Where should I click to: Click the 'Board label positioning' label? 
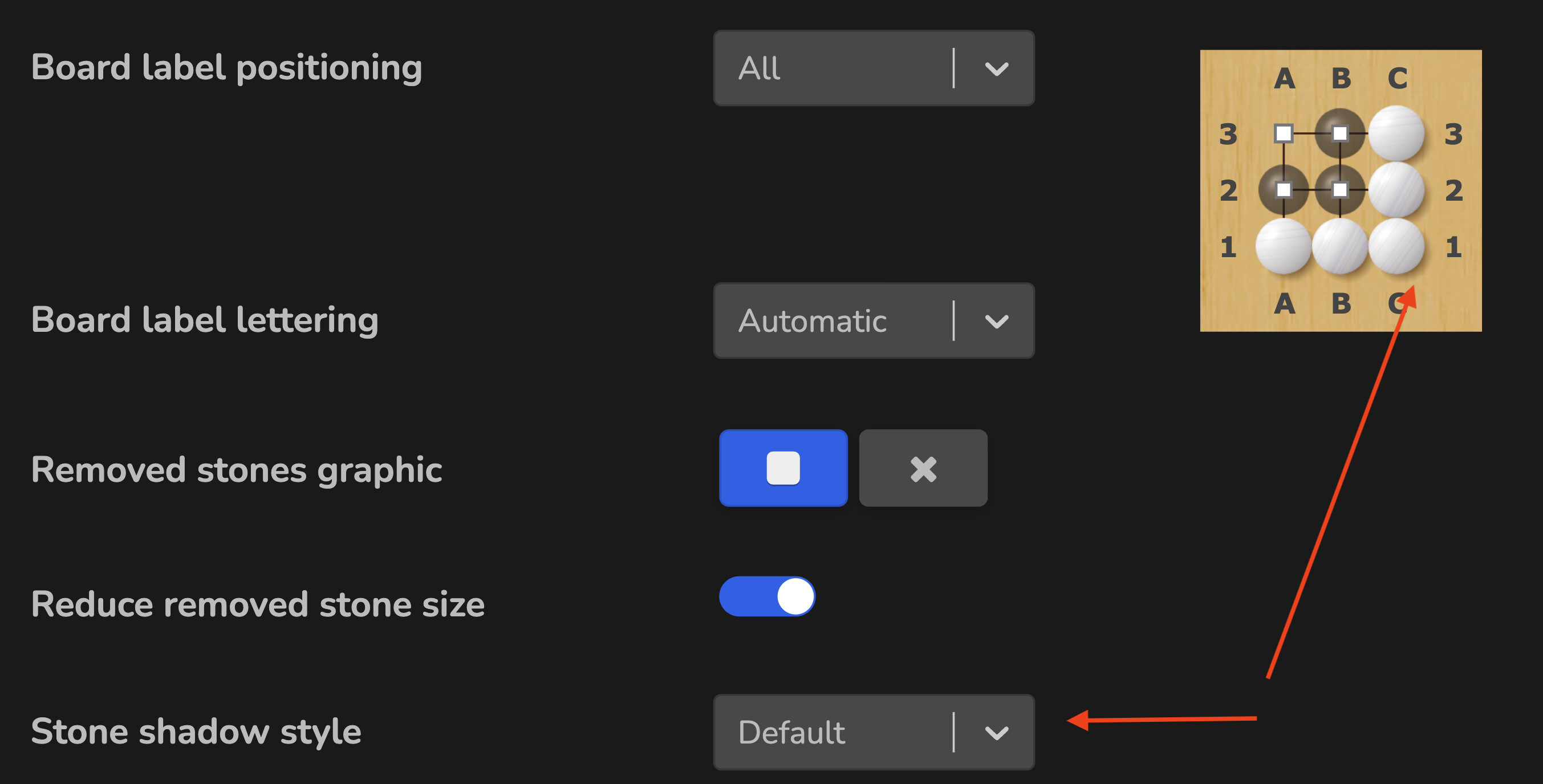(x=226, y=68)
